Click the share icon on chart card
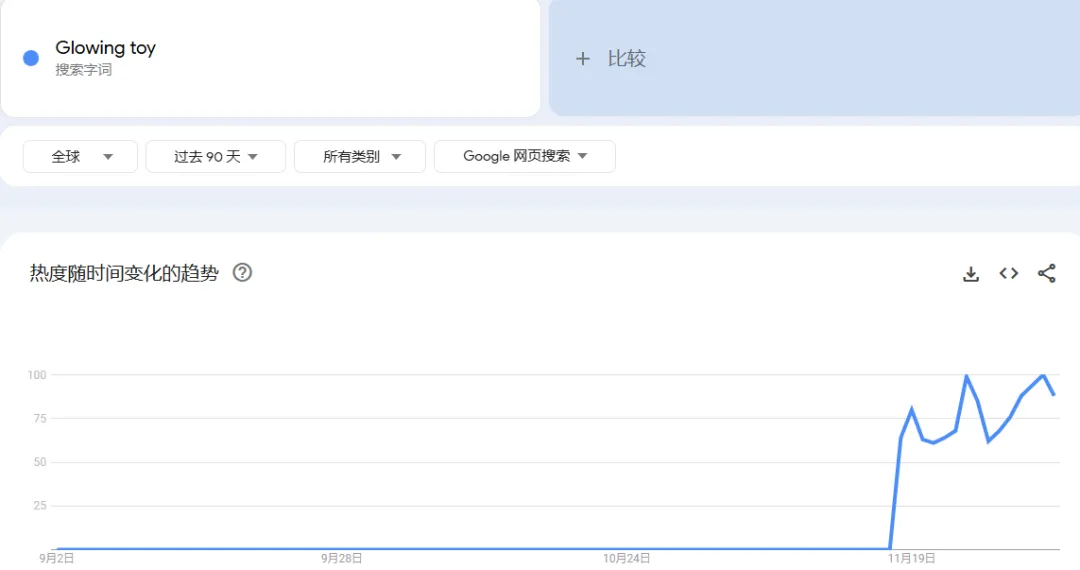 point(1046,274)
